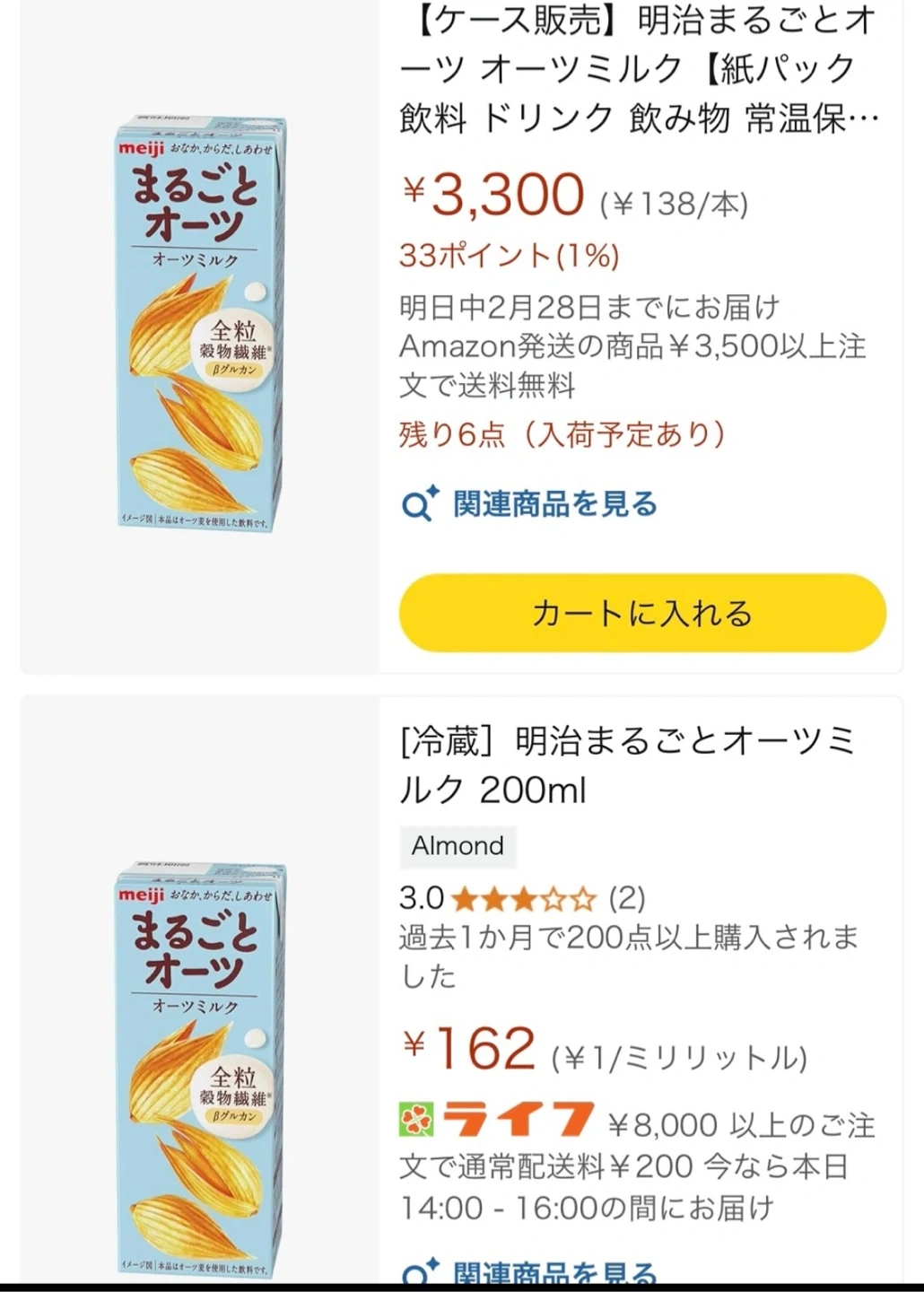Add the ¥3,300 oat milk case to cart
This screenshot has width=924, height=1292.
[x=642, y=614]
